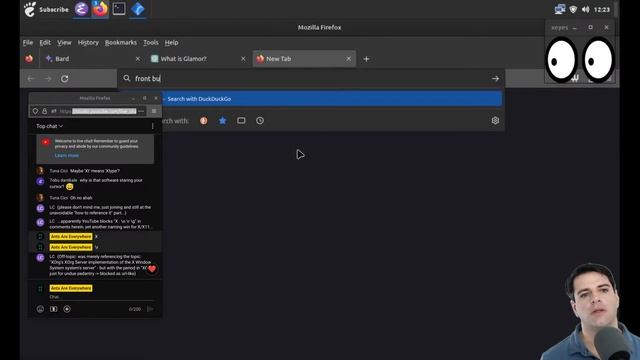Click the tracking shield in the chat popup

click(x=36, y=111)
